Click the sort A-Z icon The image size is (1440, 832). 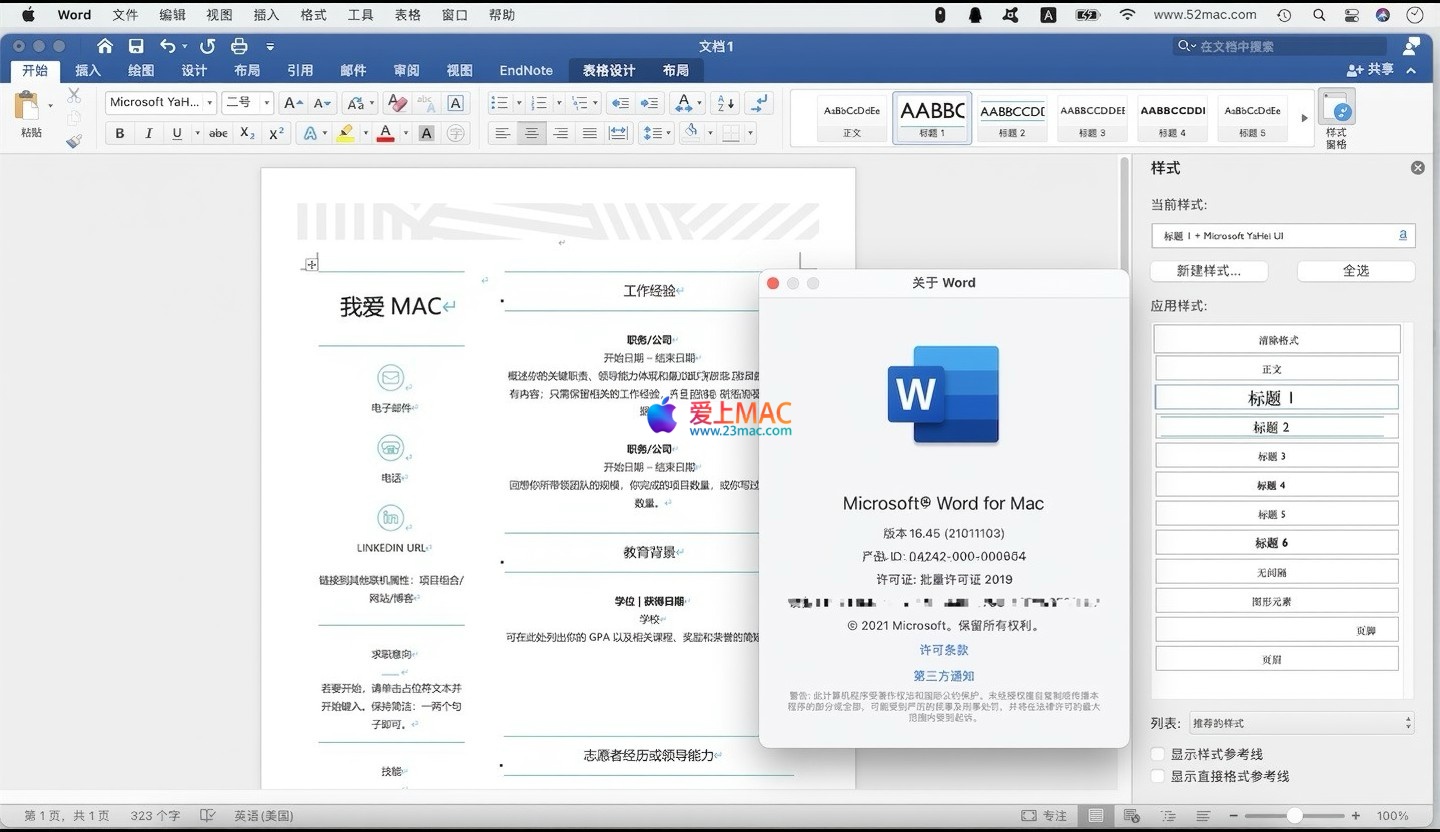726,103
